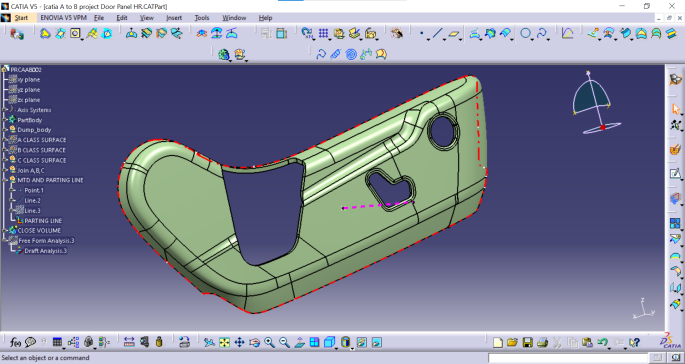685x364 pixels.
Task: Select CLOSE VOLUME in tree
Action: (39, 230)
